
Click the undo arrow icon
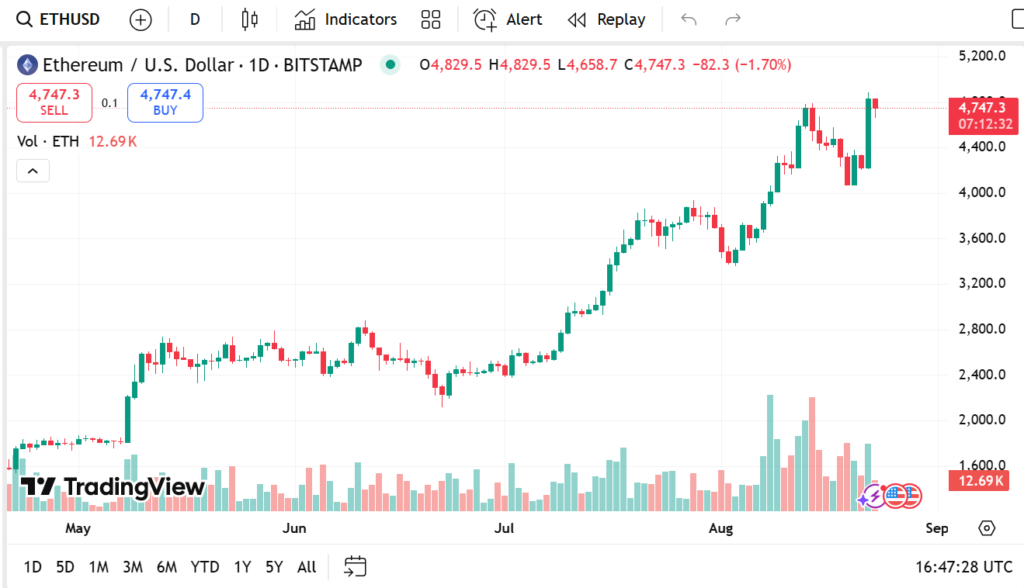[x=688, y=19]
